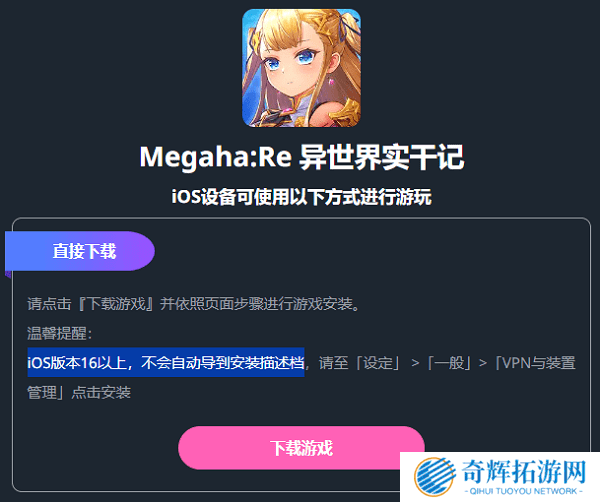Click the pink 下载游戏 button

tap(301, 448)
